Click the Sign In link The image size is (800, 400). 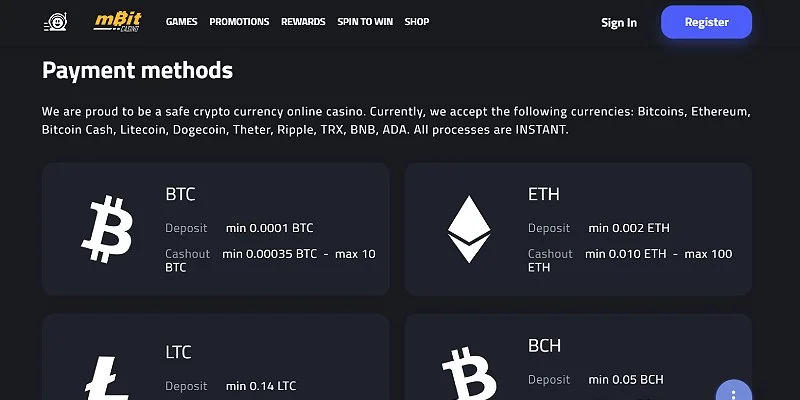pos(619,22)
